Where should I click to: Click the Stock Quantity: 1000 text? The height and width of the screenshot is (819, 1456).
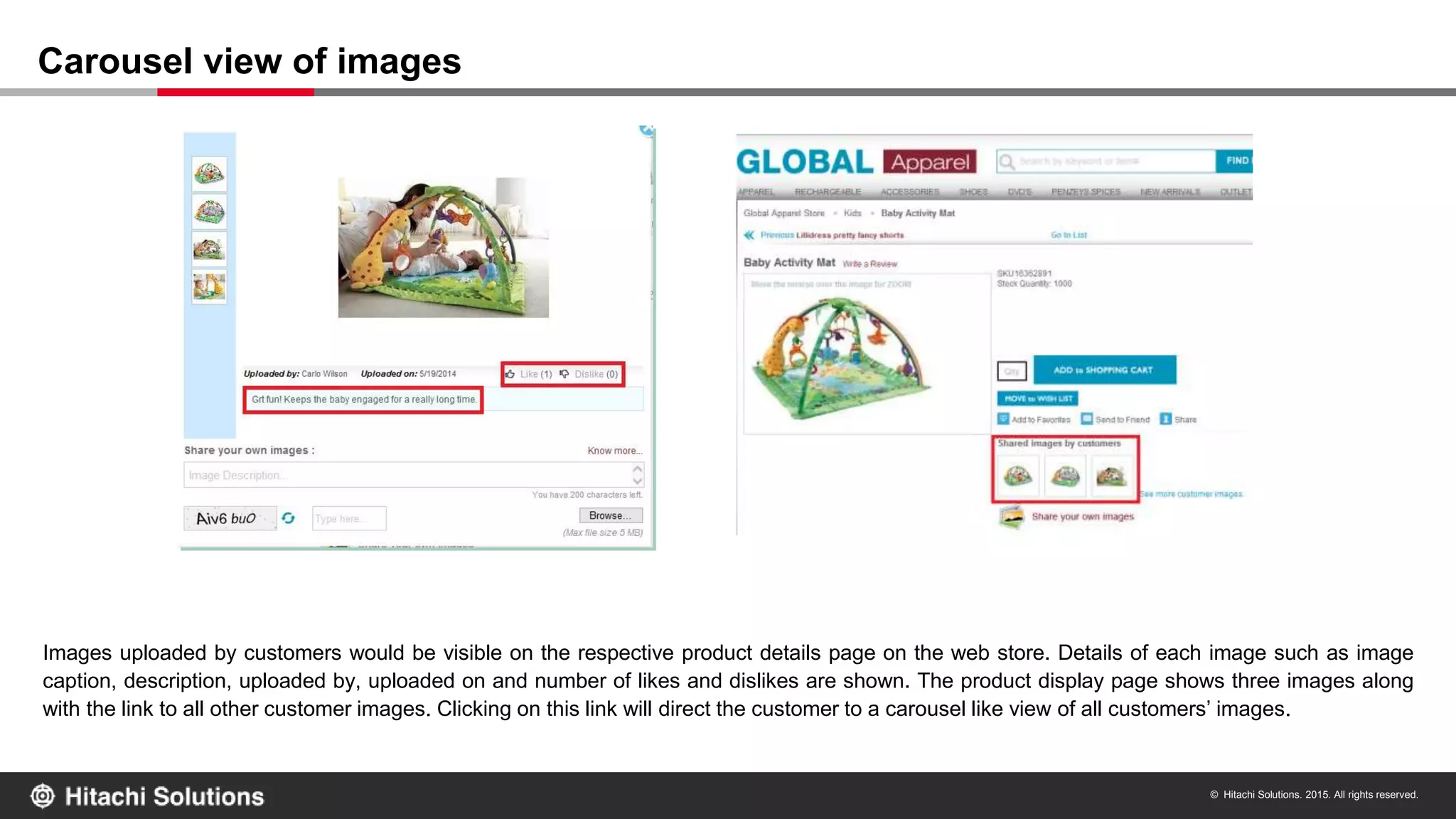point(1034,284)
